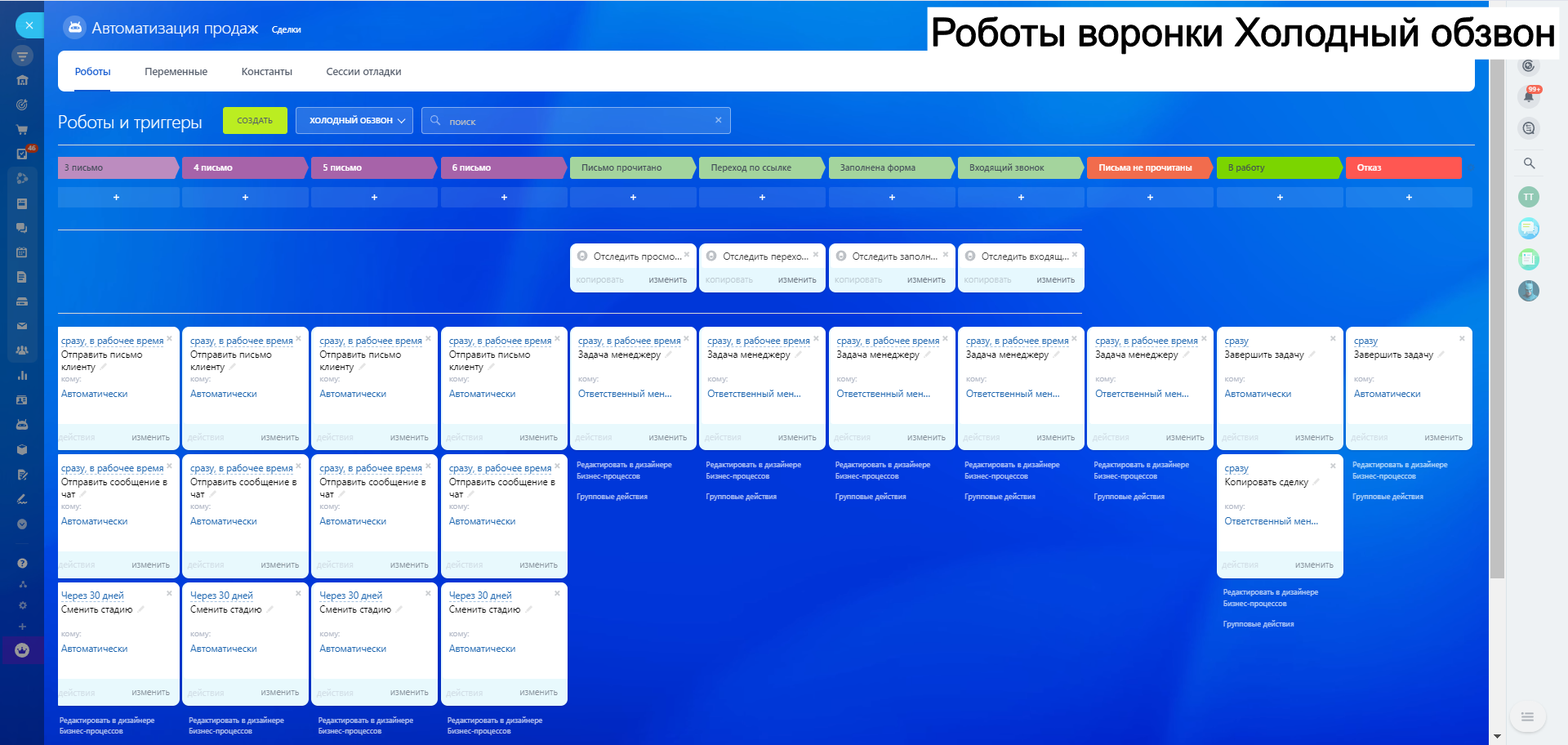This screenshot has height=745, width=1568.
Task: Open the Batman avatar in right panel
Action: point(1529,291)
